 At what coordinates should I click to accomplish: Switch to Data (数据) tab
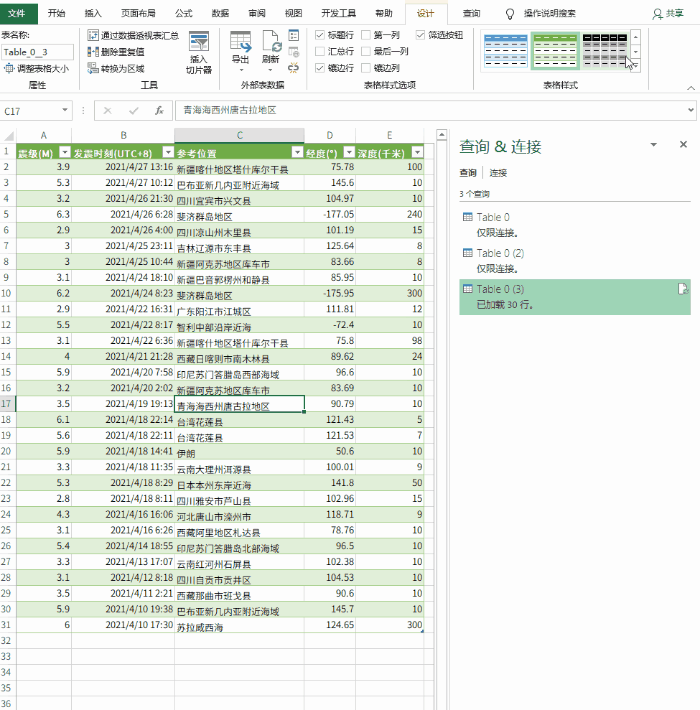click(220, 13)
